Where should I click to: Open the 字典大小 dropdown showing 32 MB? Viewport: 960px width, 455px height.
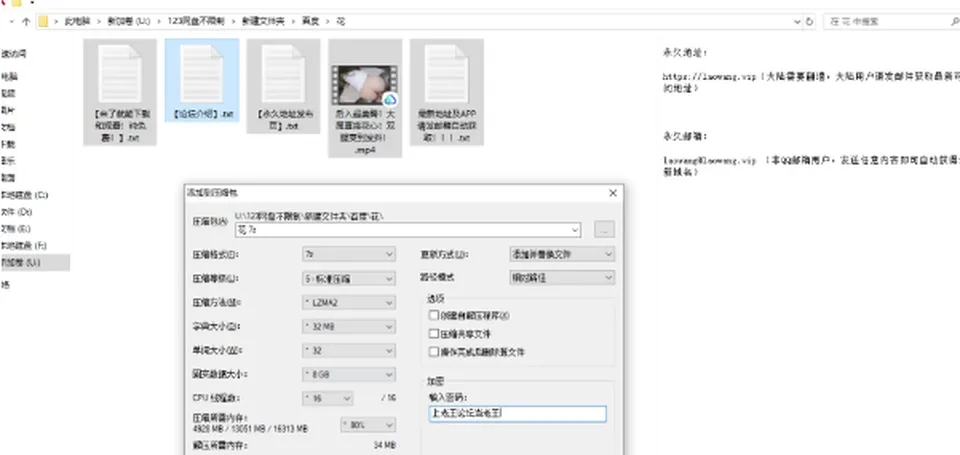pyautogui.click(x=349, y=326)
